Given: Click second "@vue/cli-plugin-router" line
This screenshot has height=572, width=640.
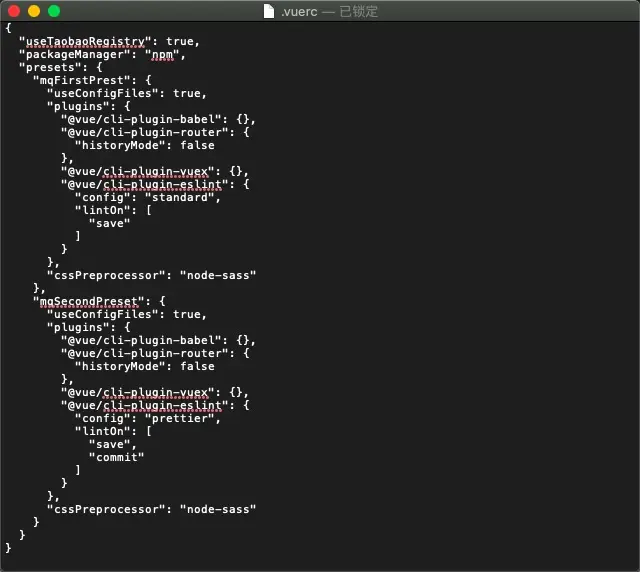Looking at the screenshot, I should tap(155, 354).
